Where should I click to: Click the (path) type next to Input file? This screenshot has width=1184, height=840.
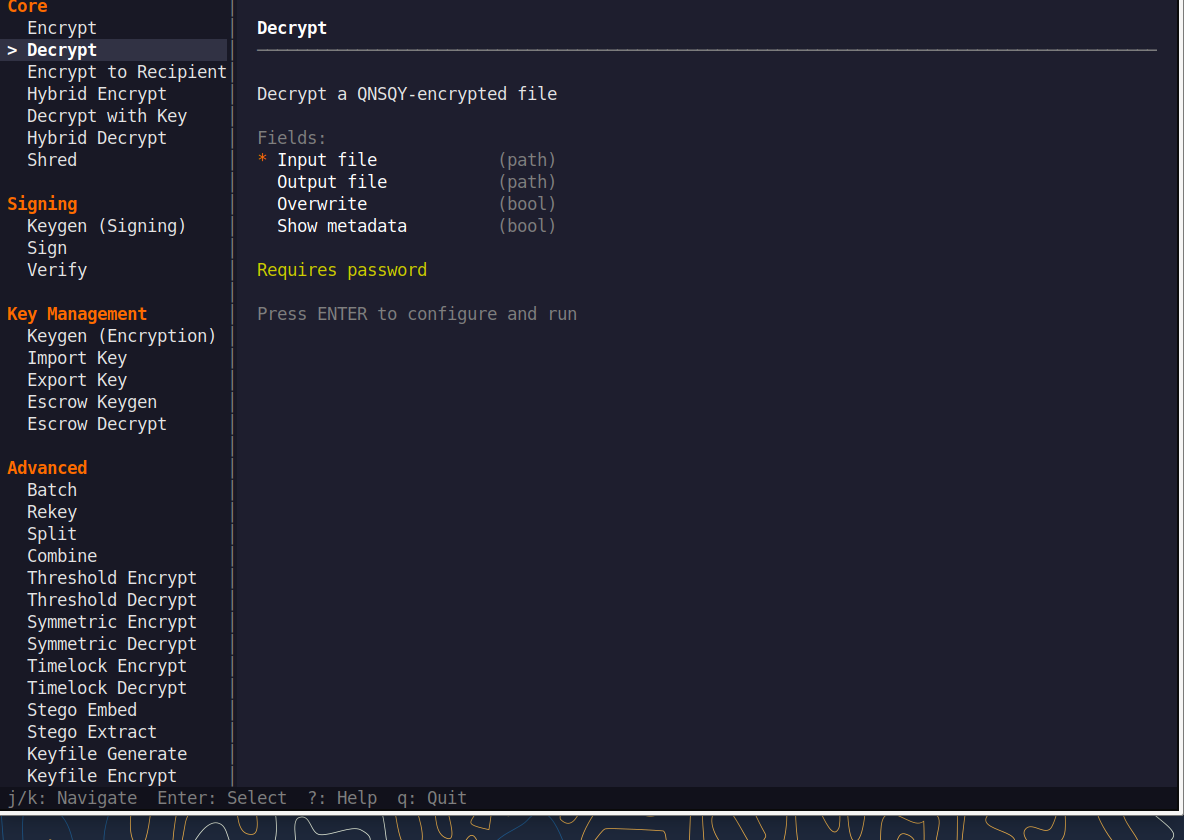527,159
